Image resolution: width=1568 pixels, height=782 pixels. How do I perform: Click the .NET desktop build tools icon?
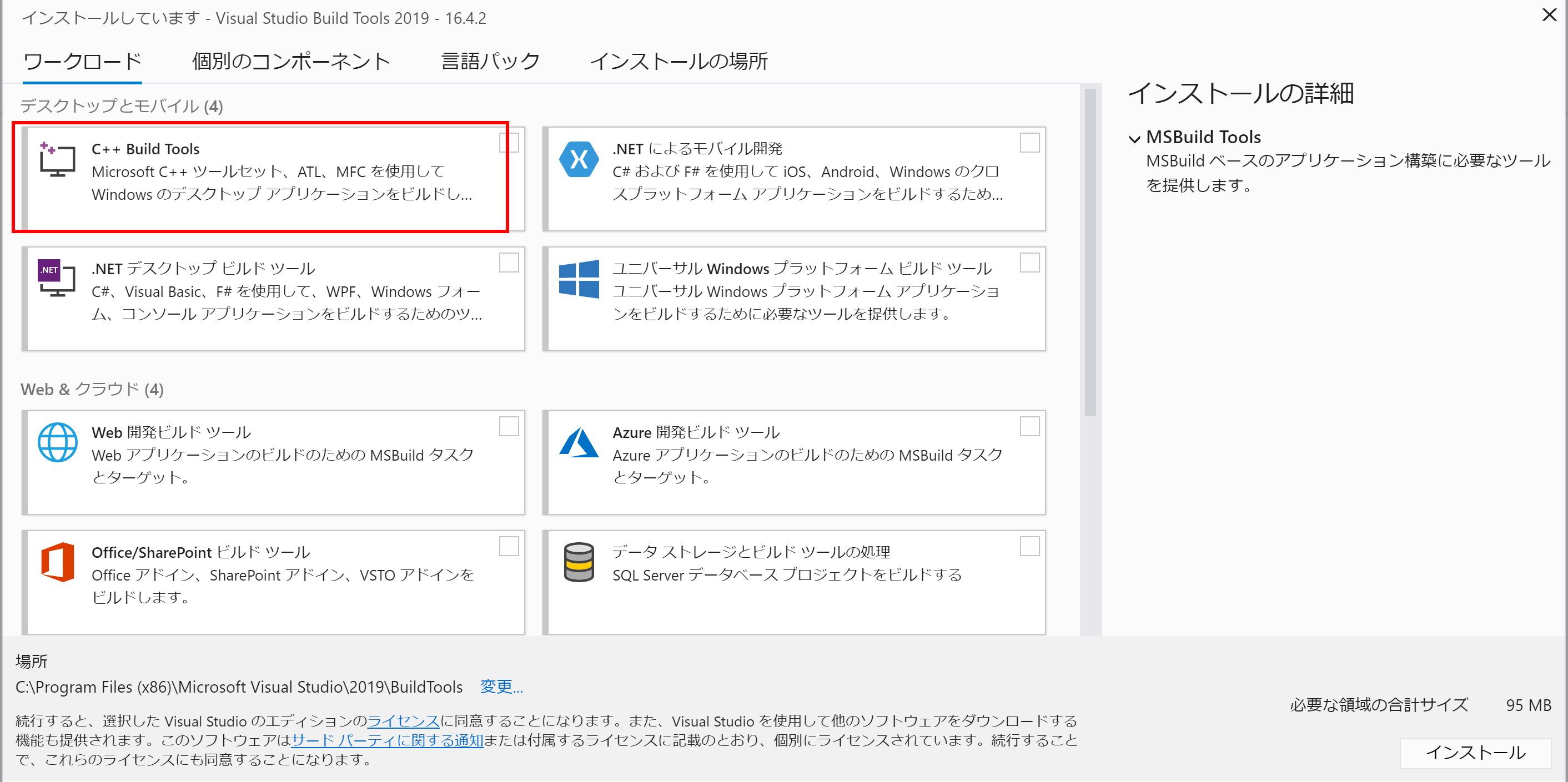[57, 279]
